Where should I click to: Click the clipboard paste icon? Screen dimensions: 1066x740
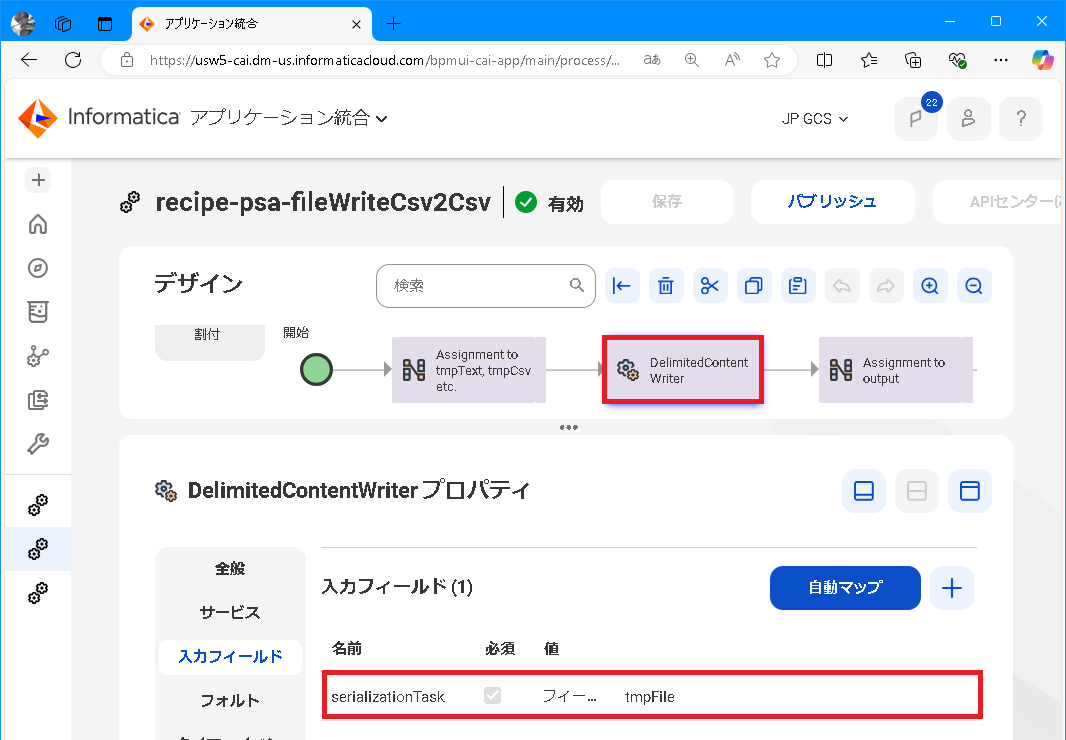[797, 286]
